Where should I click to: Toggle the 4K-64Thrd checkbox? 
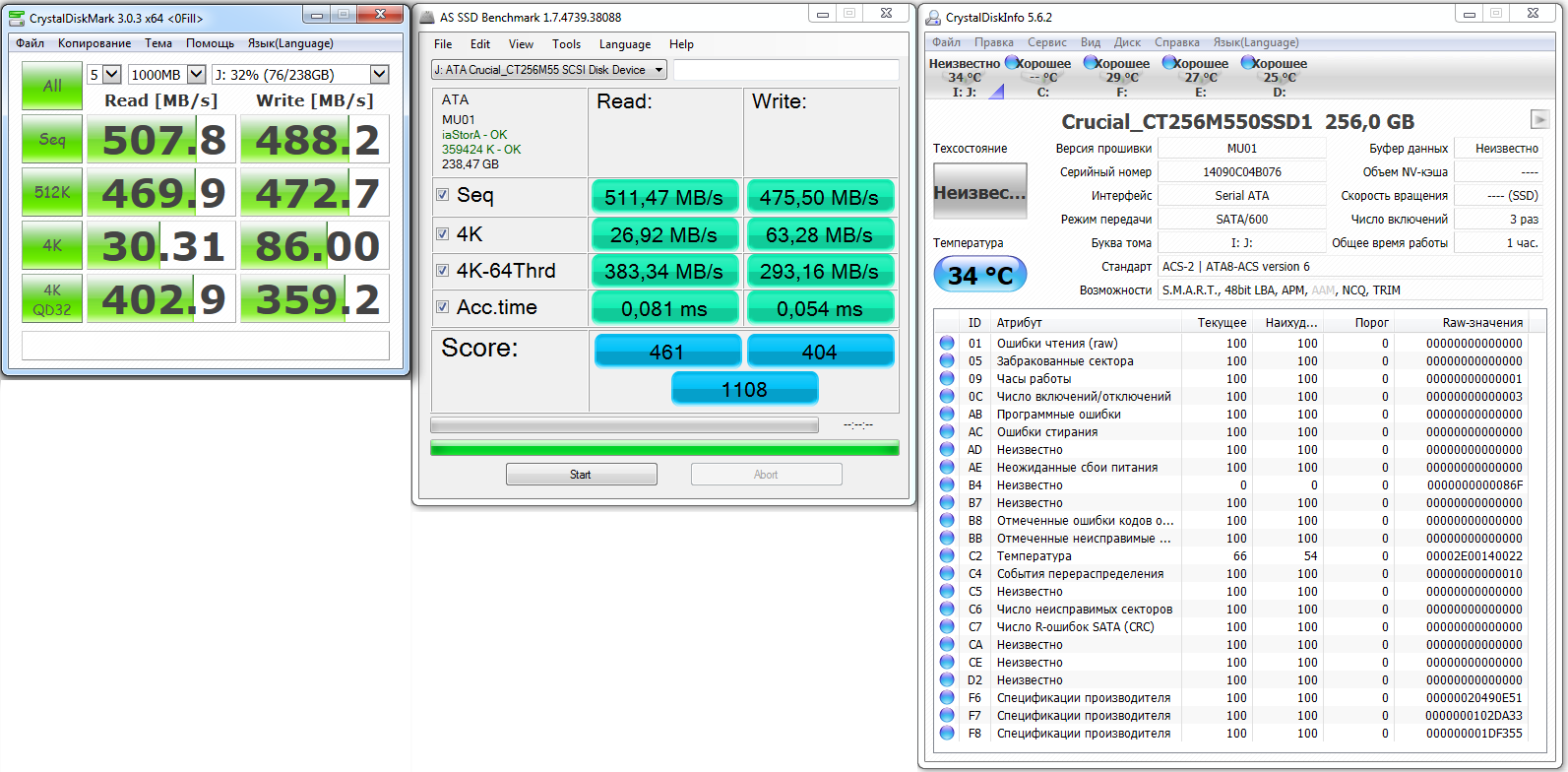(443, 271)
